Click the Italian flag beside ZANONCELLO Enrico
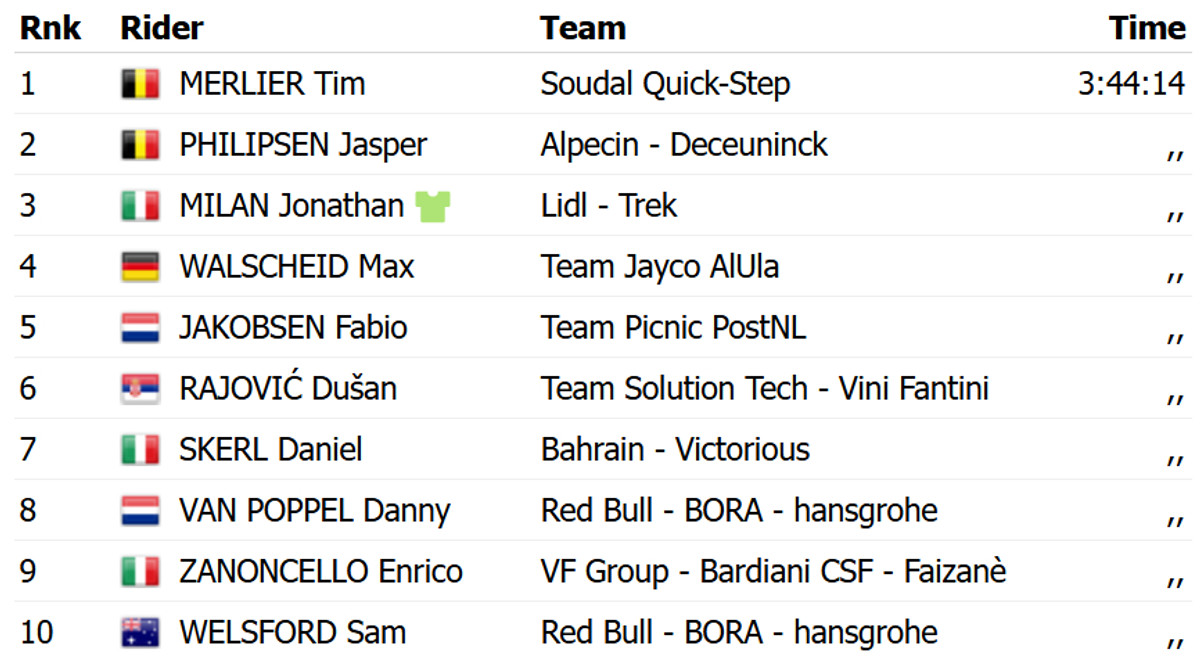The height and width of the screenshot is (661, 1200). click(140, 572)
